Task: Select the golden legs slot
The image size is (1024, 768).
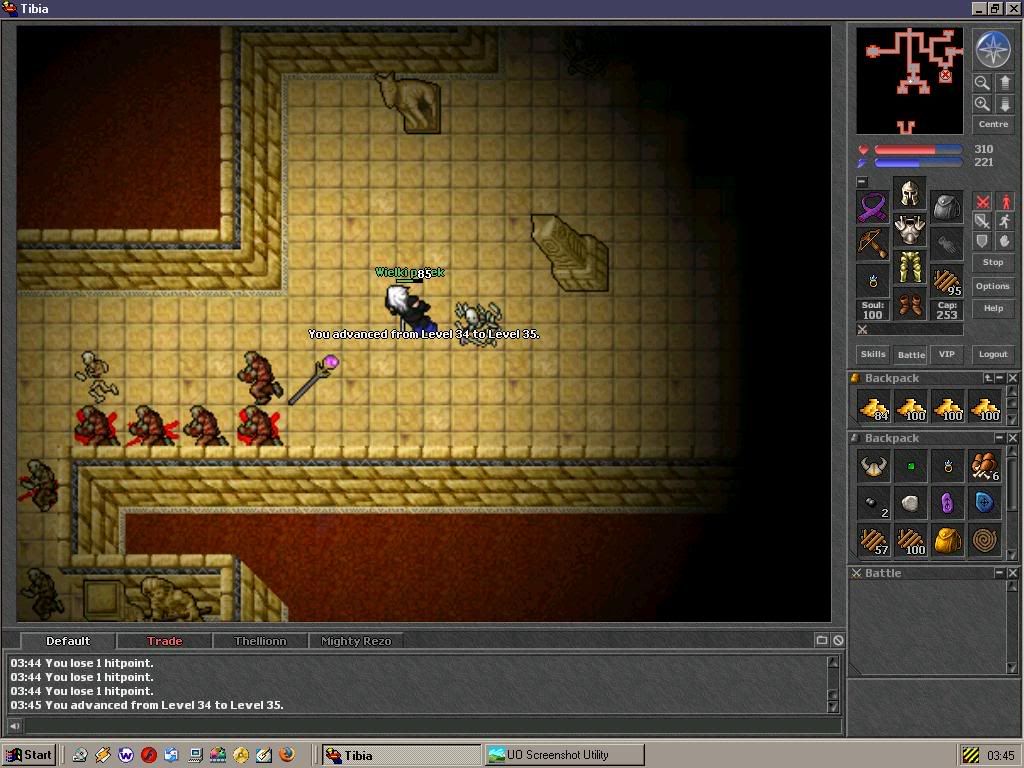Action: point(910,266)
